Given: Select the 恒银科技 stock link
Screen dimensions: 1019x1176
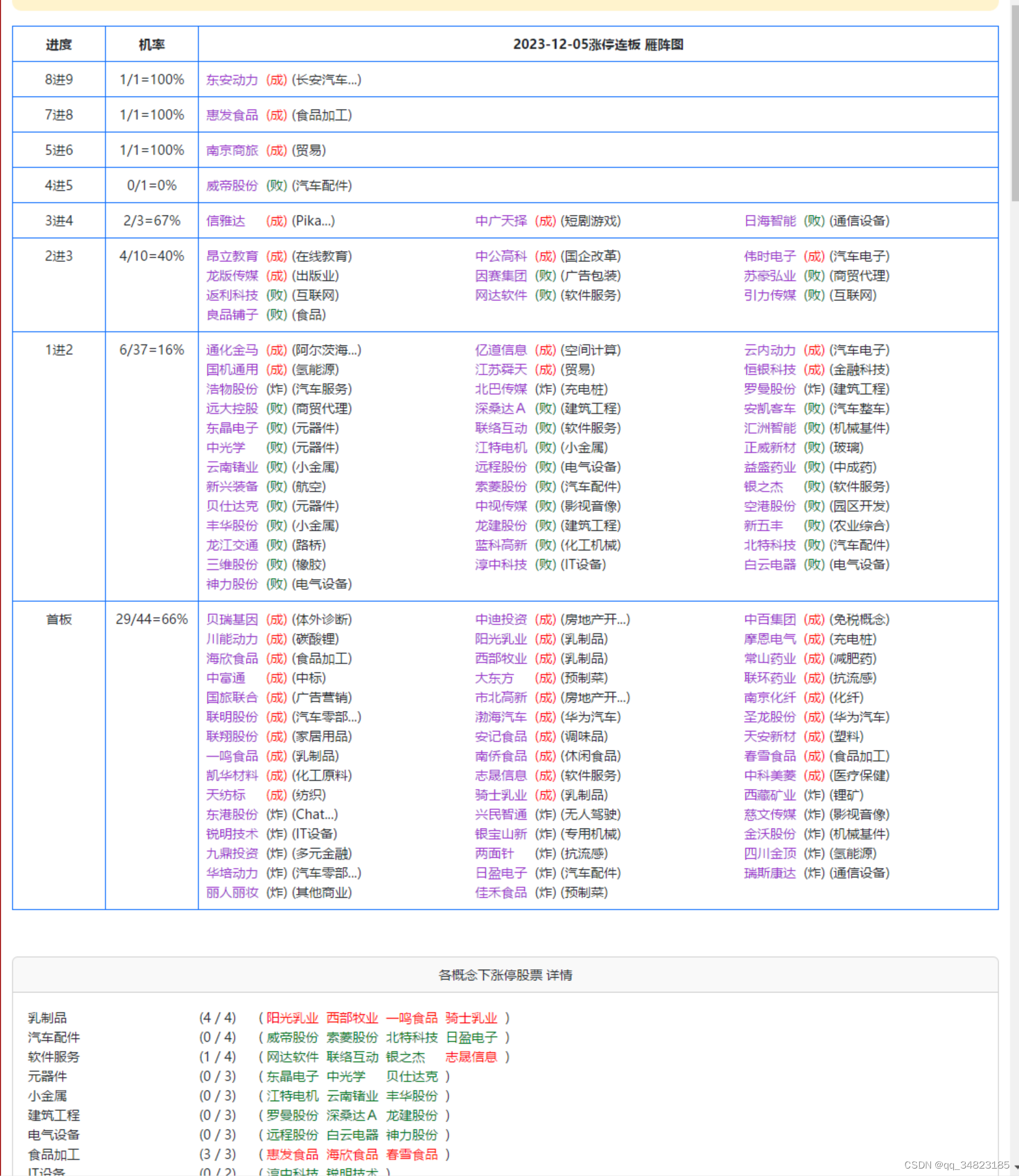Looking at the screenshot, I should 769,370.
